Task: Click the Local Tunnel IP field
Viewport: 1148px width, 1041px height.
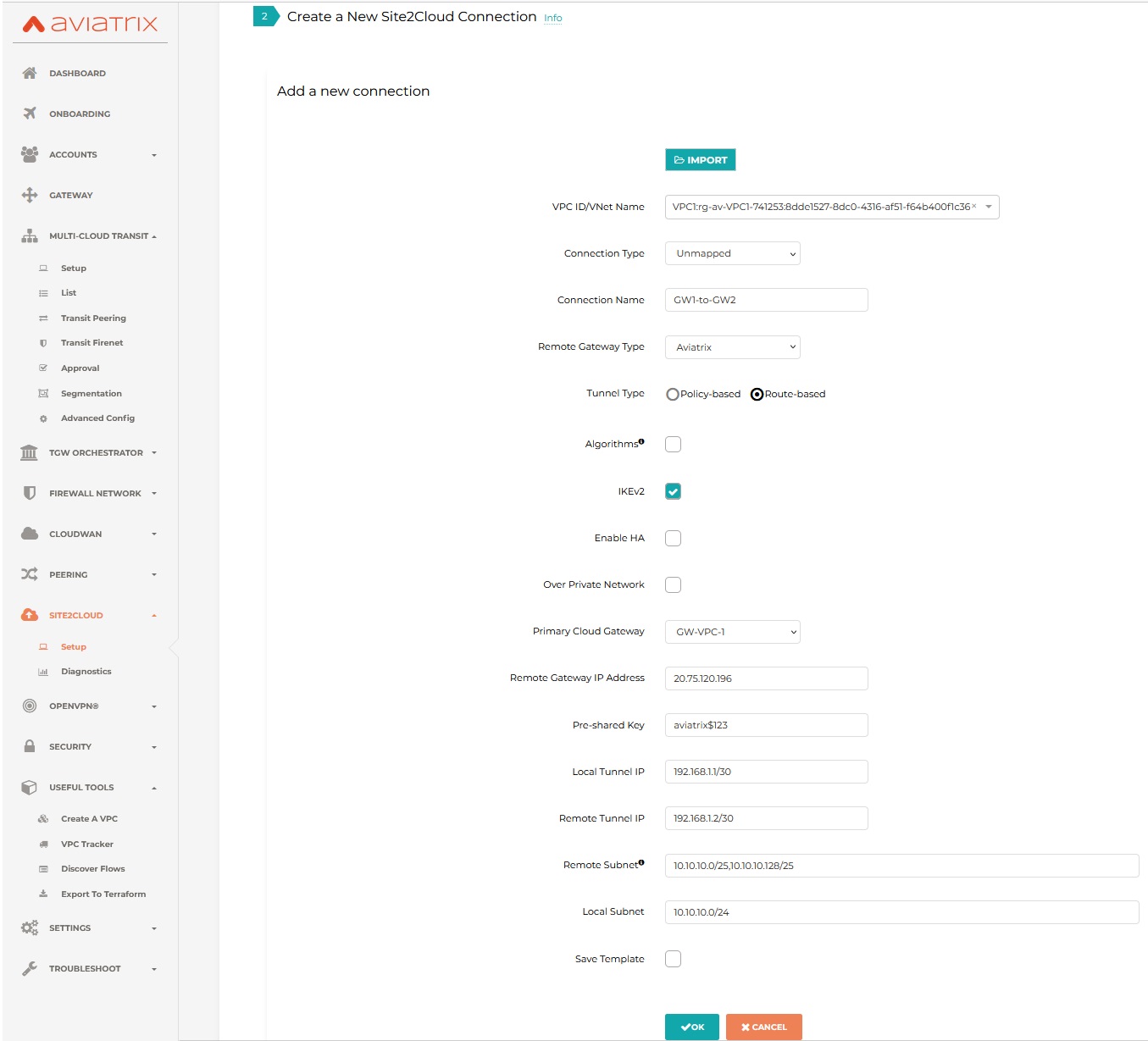Action: [767, 772]
